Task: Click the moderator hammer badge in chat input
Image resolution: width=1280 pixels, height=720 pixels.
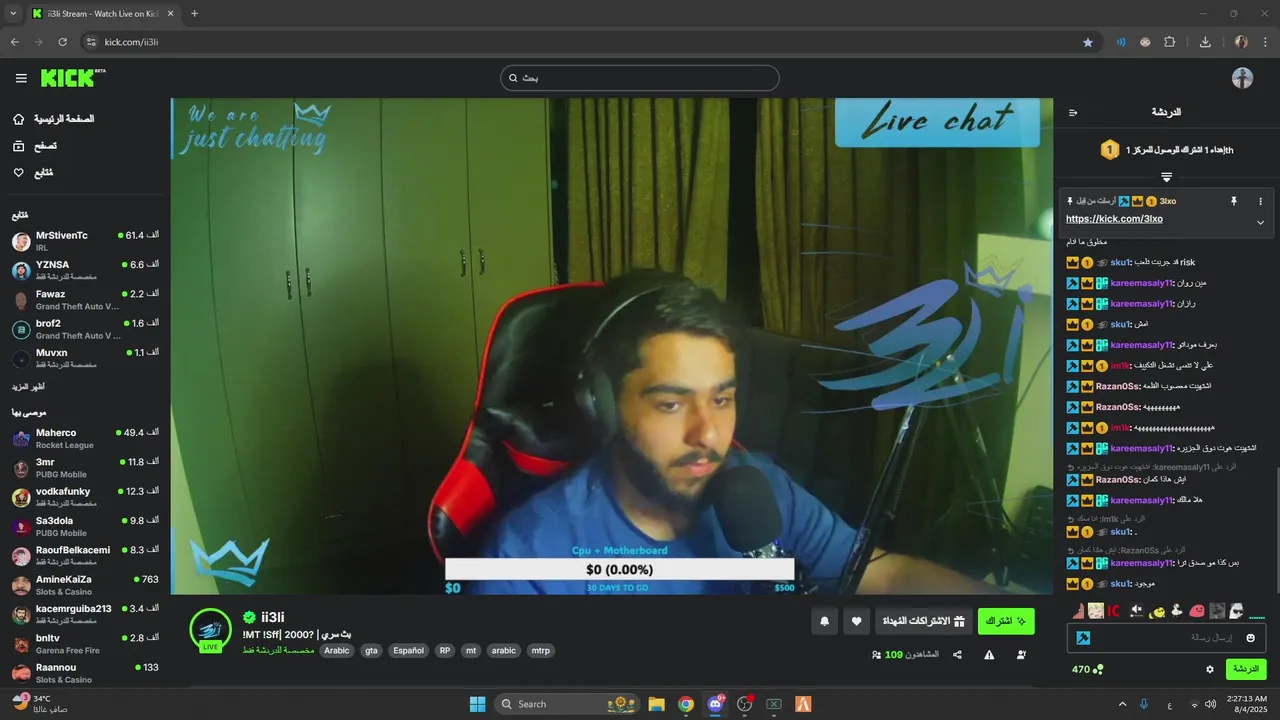Action: (1083, 638)
